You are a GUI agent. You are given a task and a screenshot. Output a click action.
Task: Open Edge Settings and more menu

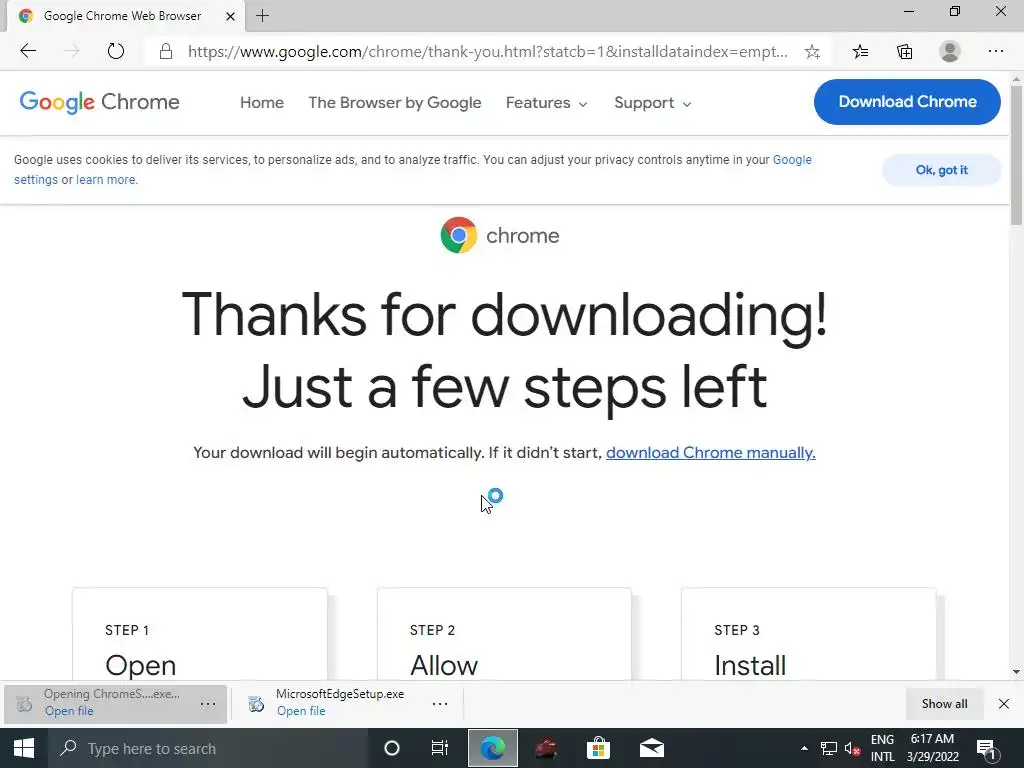(x=995, y=52)
